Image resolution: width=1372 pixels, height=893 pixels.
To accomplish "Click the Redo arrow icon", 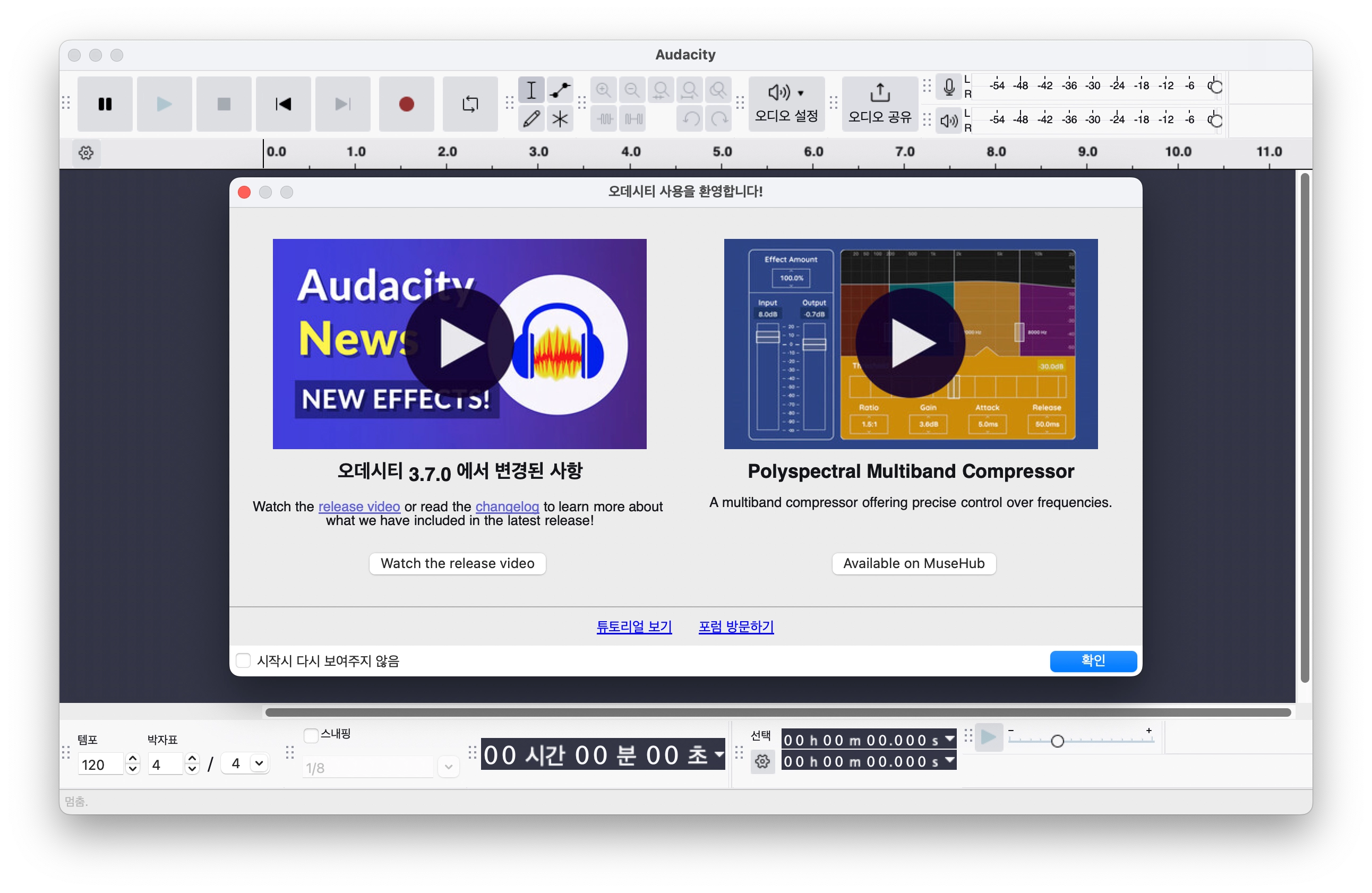I will pos(719,119).
